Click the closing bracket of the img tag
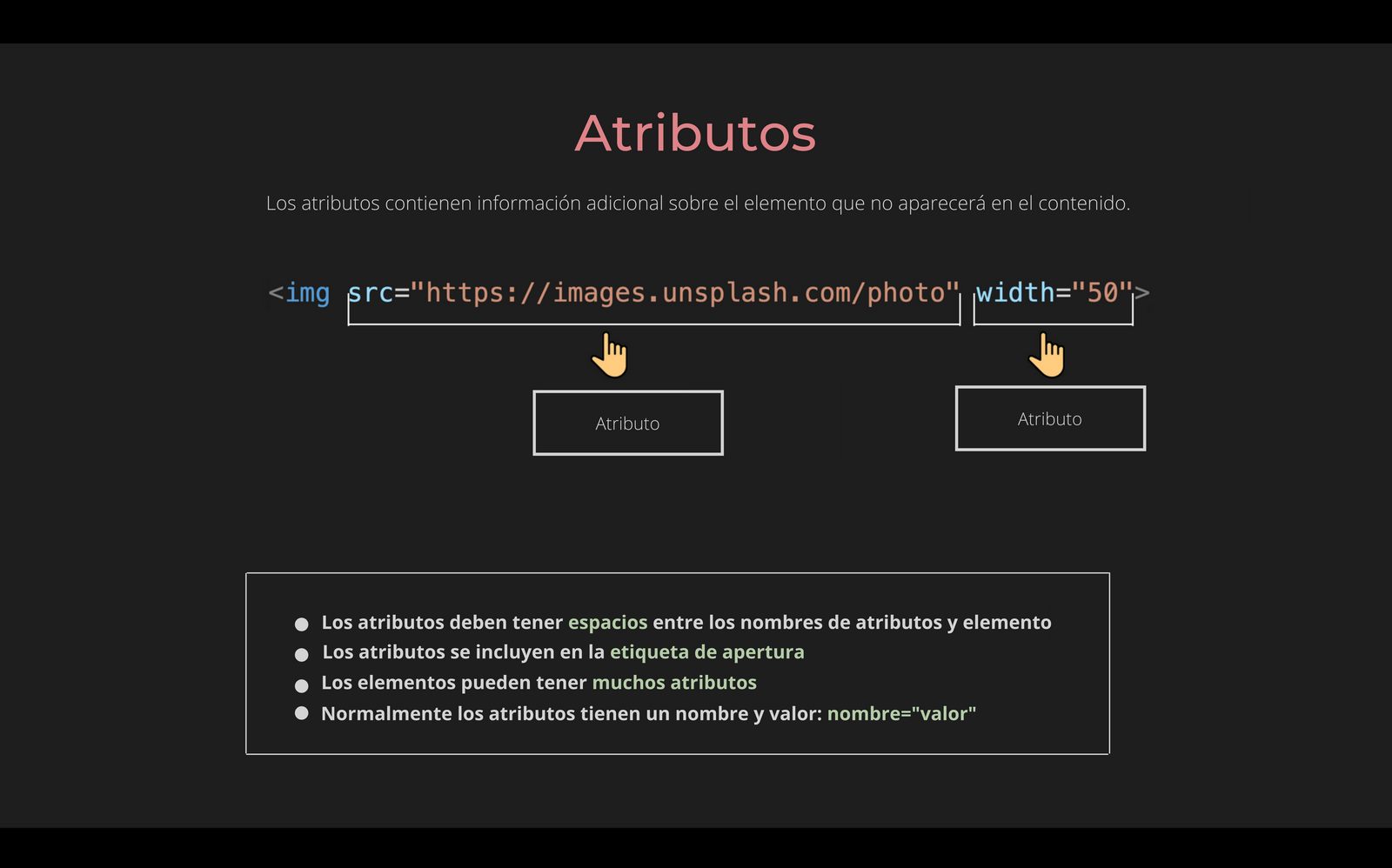Viewport: 1392px width, 868px height. [1146, 293]
